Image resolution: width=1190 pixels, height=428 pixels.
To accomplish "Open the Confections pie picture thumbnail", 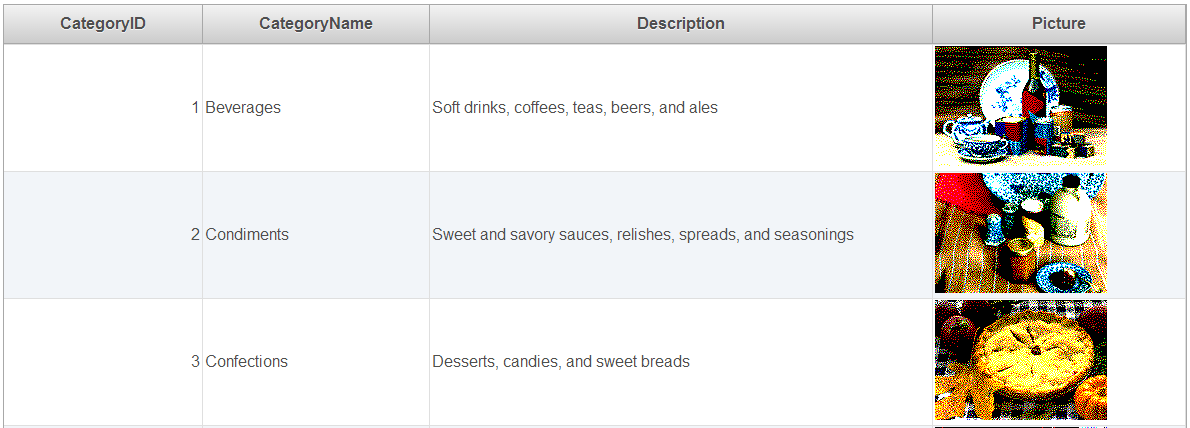I will [1021, 360].
